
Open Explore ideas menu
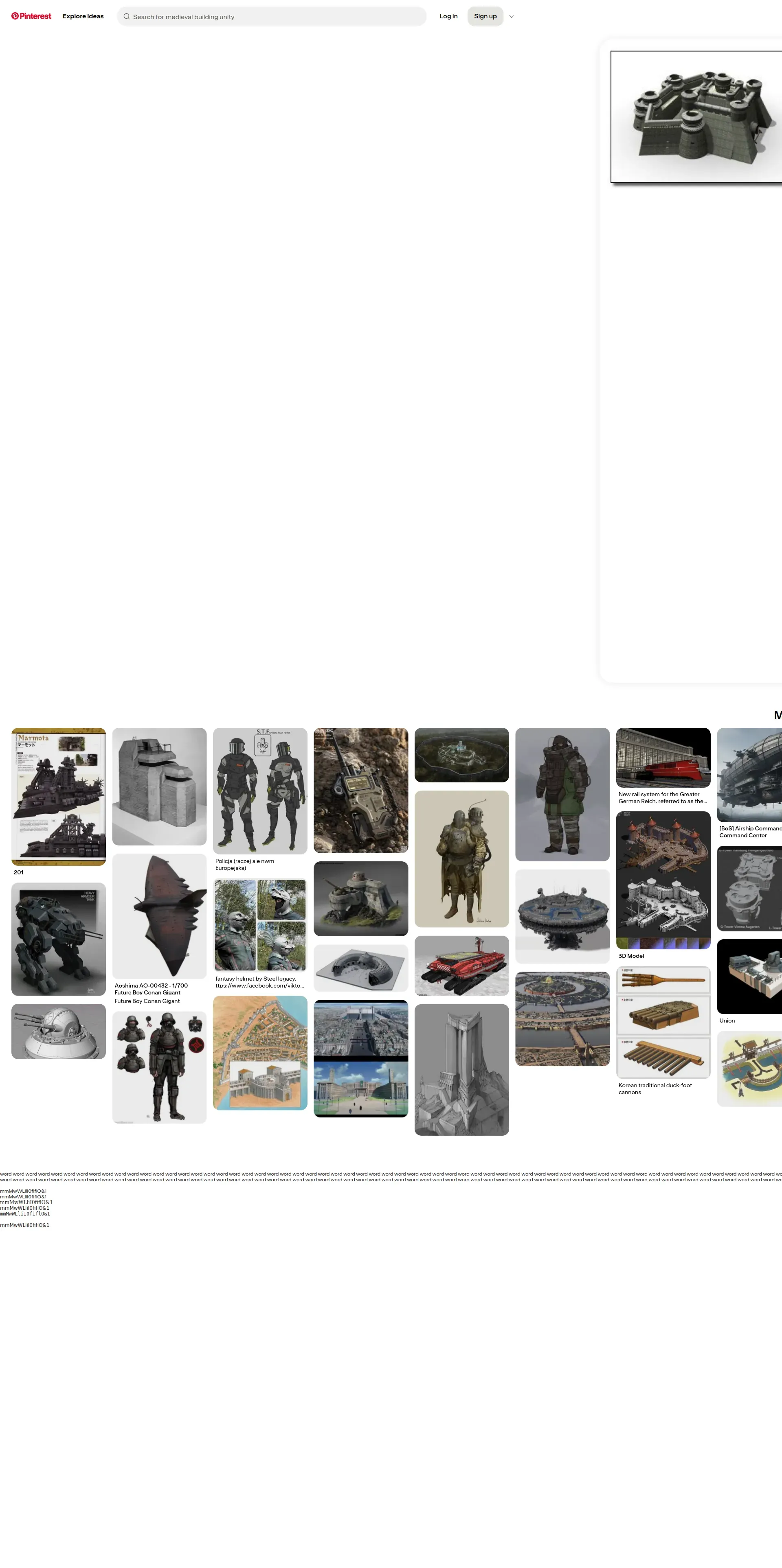[x=83, y=16]
